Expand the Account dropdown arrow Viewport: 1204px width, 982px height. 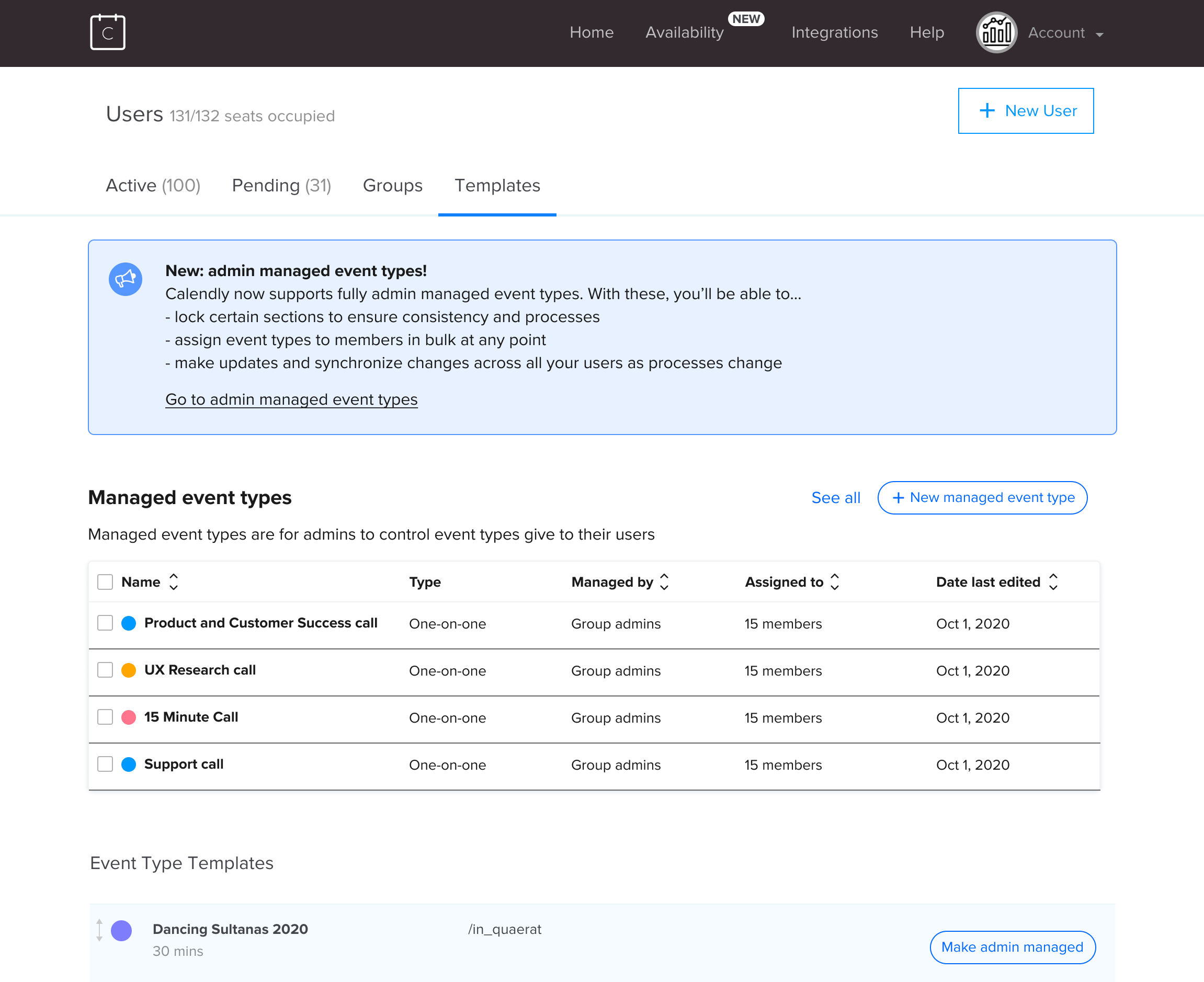pyautogui.click(x=1099, y=35)
